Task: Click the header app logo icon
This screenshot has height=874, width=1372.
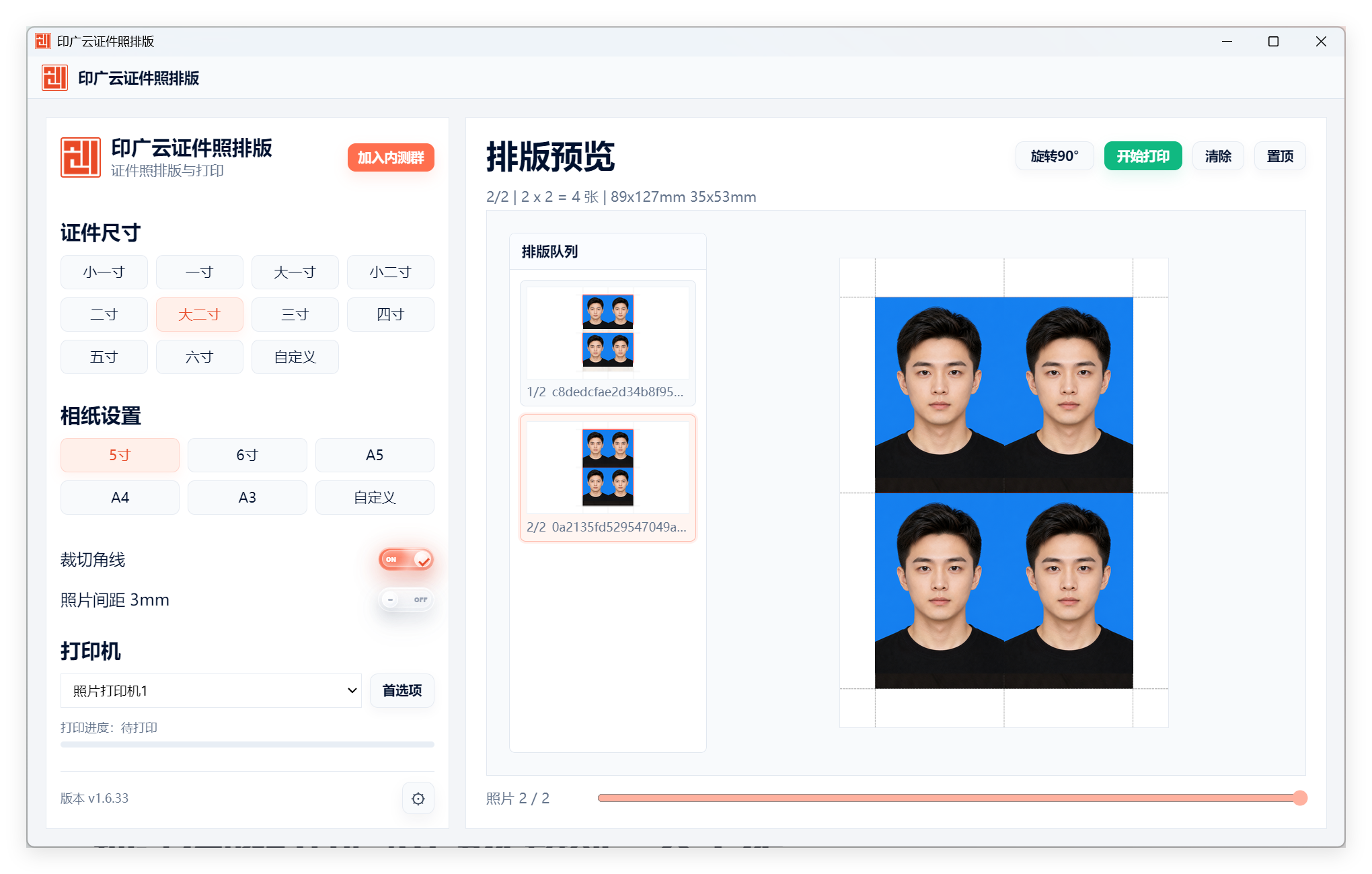Action: 54,78
